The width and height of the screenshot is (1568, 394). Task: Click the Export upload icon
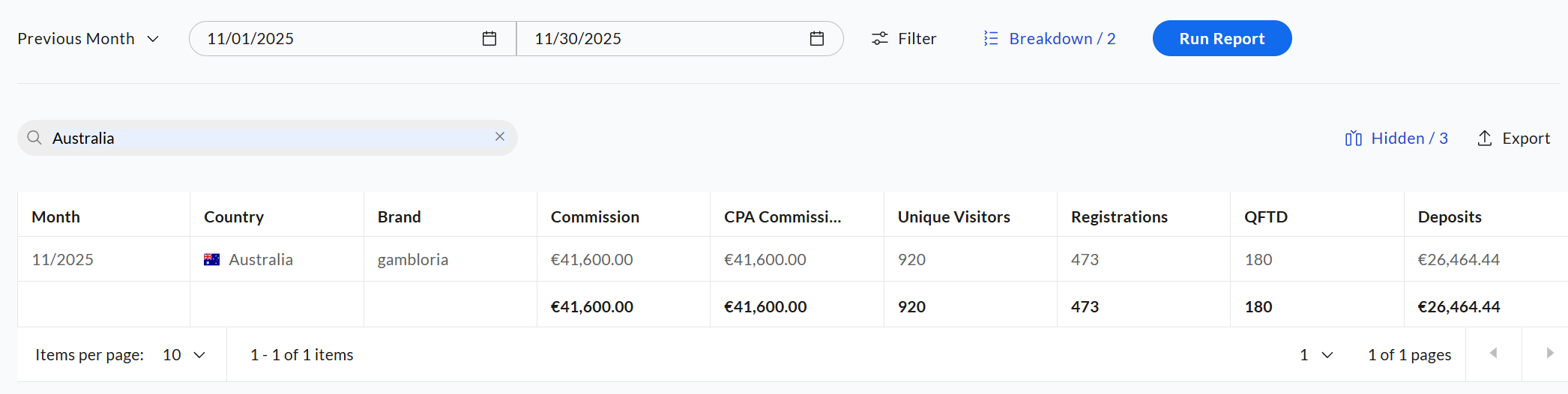[x=1485, y=139]
